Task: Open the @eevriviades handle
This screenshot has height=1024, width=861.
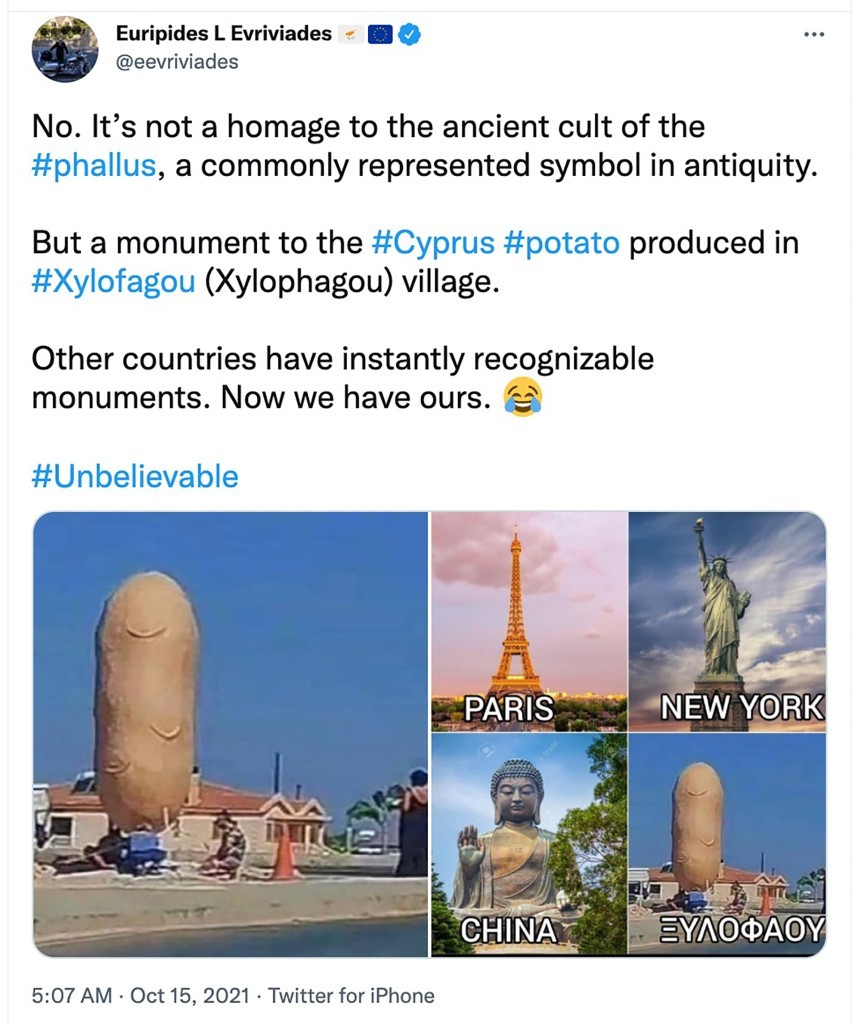Action: coord(177,62)
